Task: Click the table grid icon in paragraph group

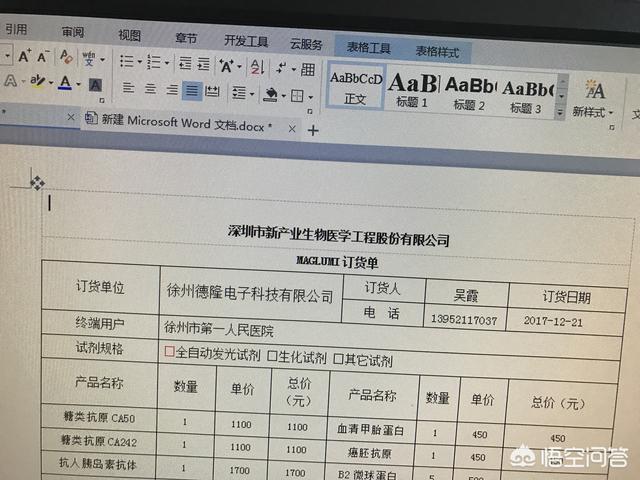Action: 308,69
